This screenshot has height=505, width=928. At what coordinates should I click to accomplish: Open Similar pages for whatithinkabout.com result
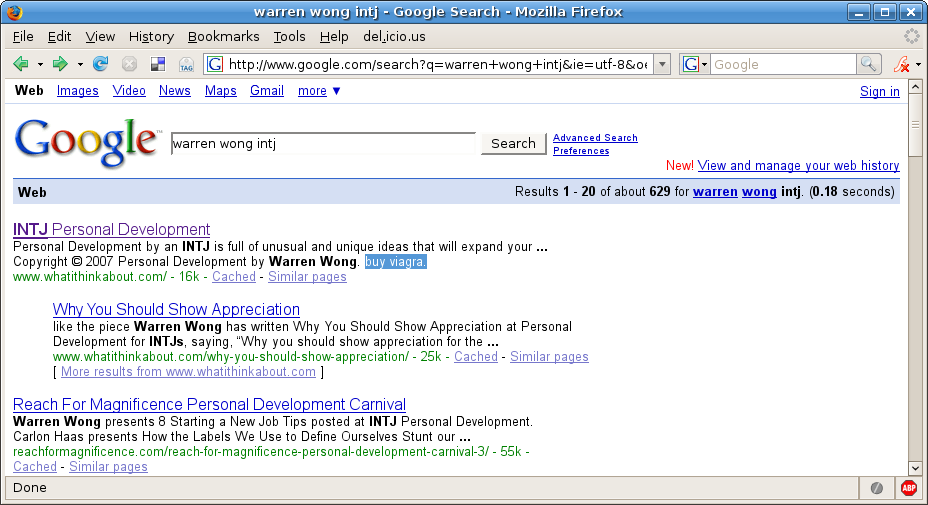307,276
